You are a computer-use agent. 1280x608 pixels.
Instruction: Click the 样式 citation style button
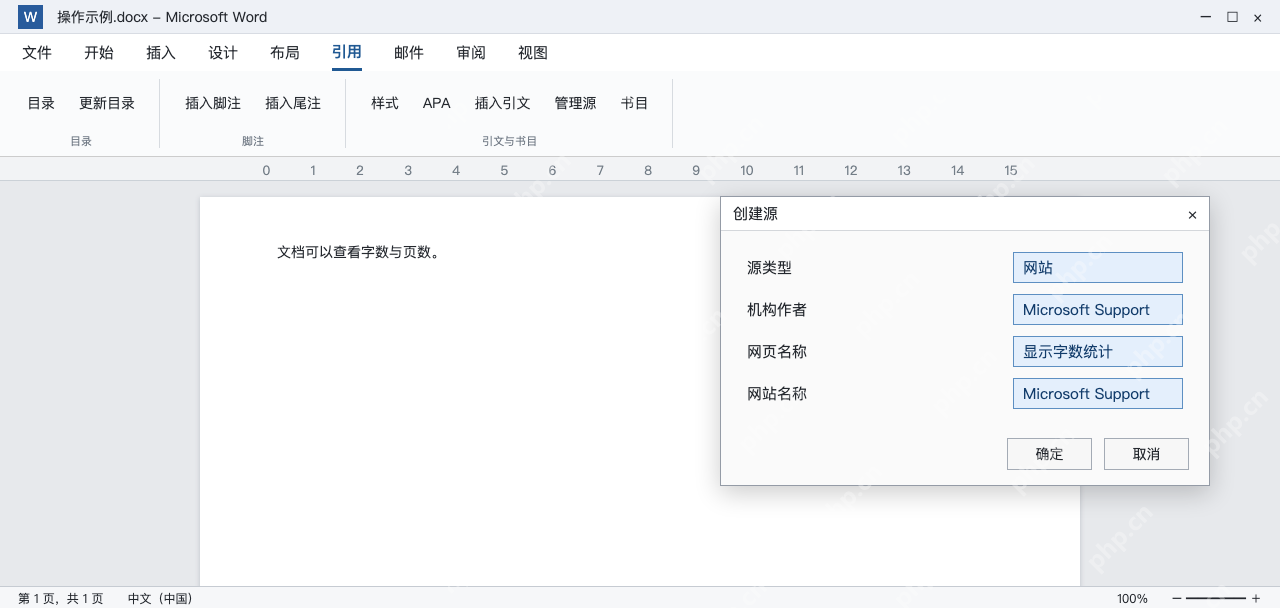pyautogui.click(x=385, y=103)
